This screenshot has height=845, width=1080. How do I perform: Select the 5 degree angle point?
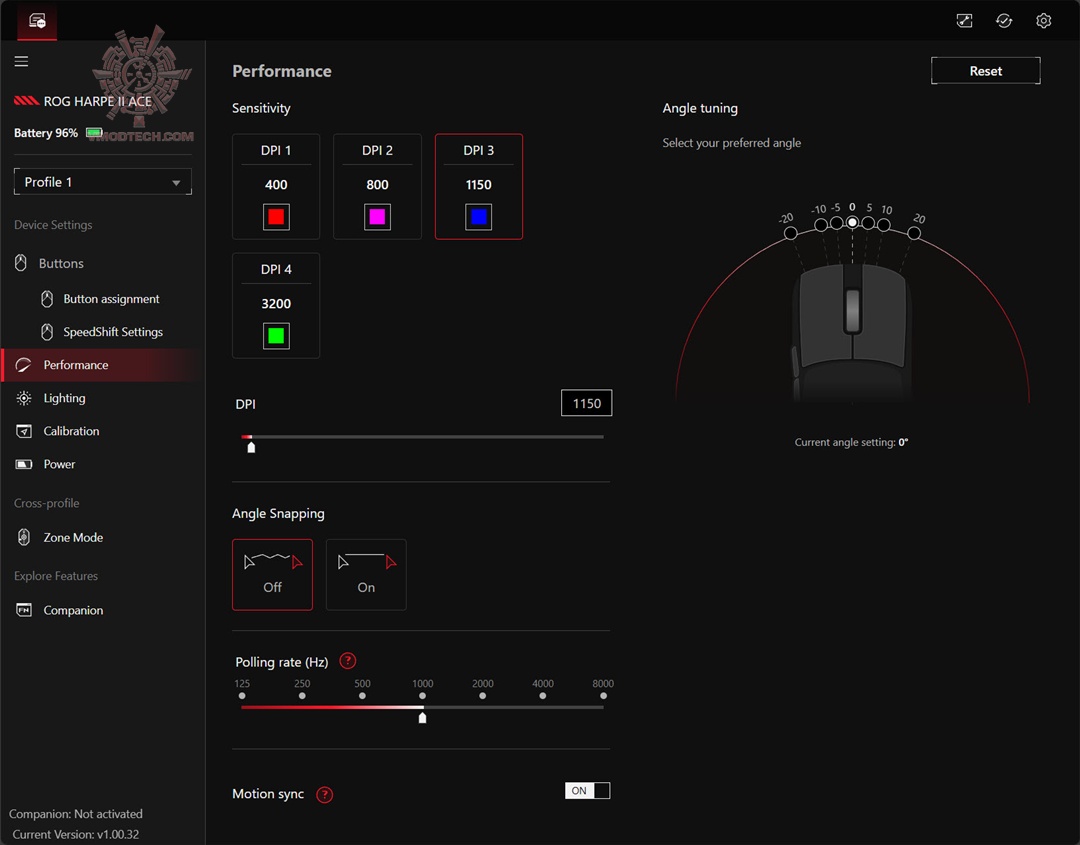click(868, 222)
